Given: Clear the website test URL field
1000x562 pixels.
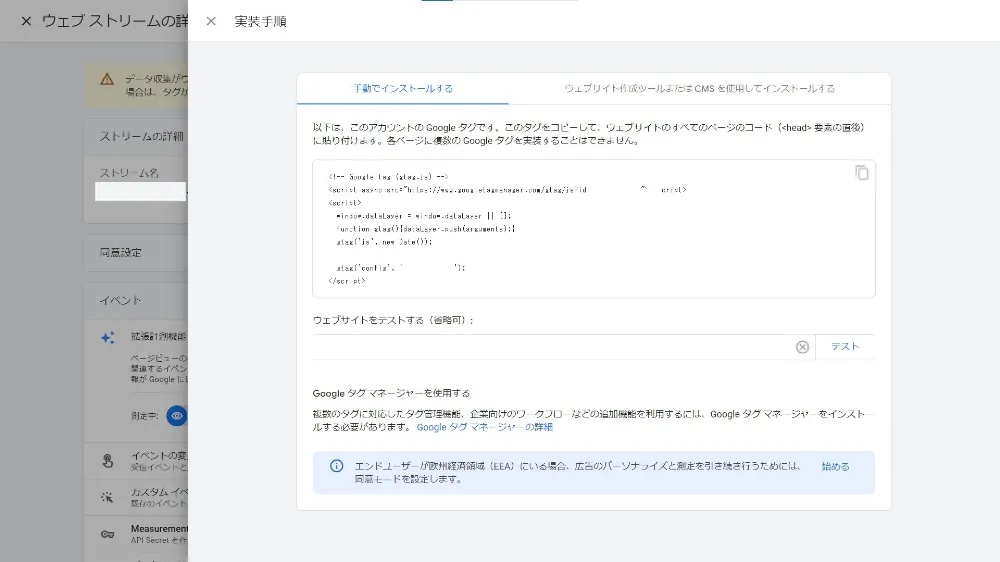Looking at the screenshot, I should click(802, 346).
